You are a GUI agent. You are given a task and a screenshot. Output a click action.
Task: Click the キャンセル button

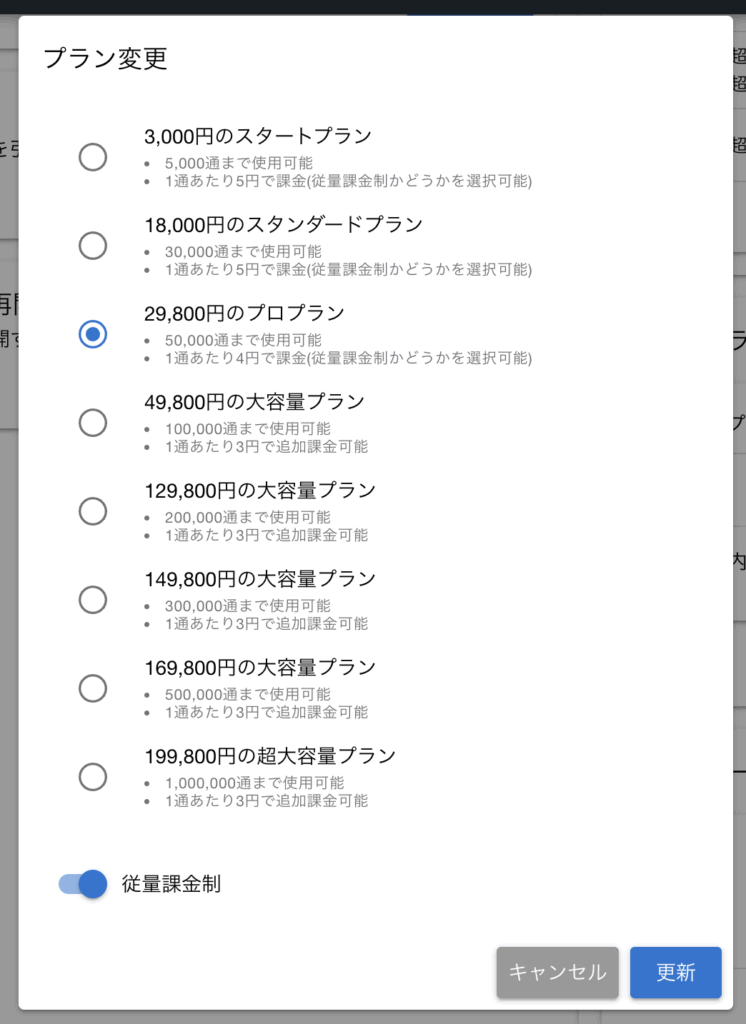(x=557, y=972)
